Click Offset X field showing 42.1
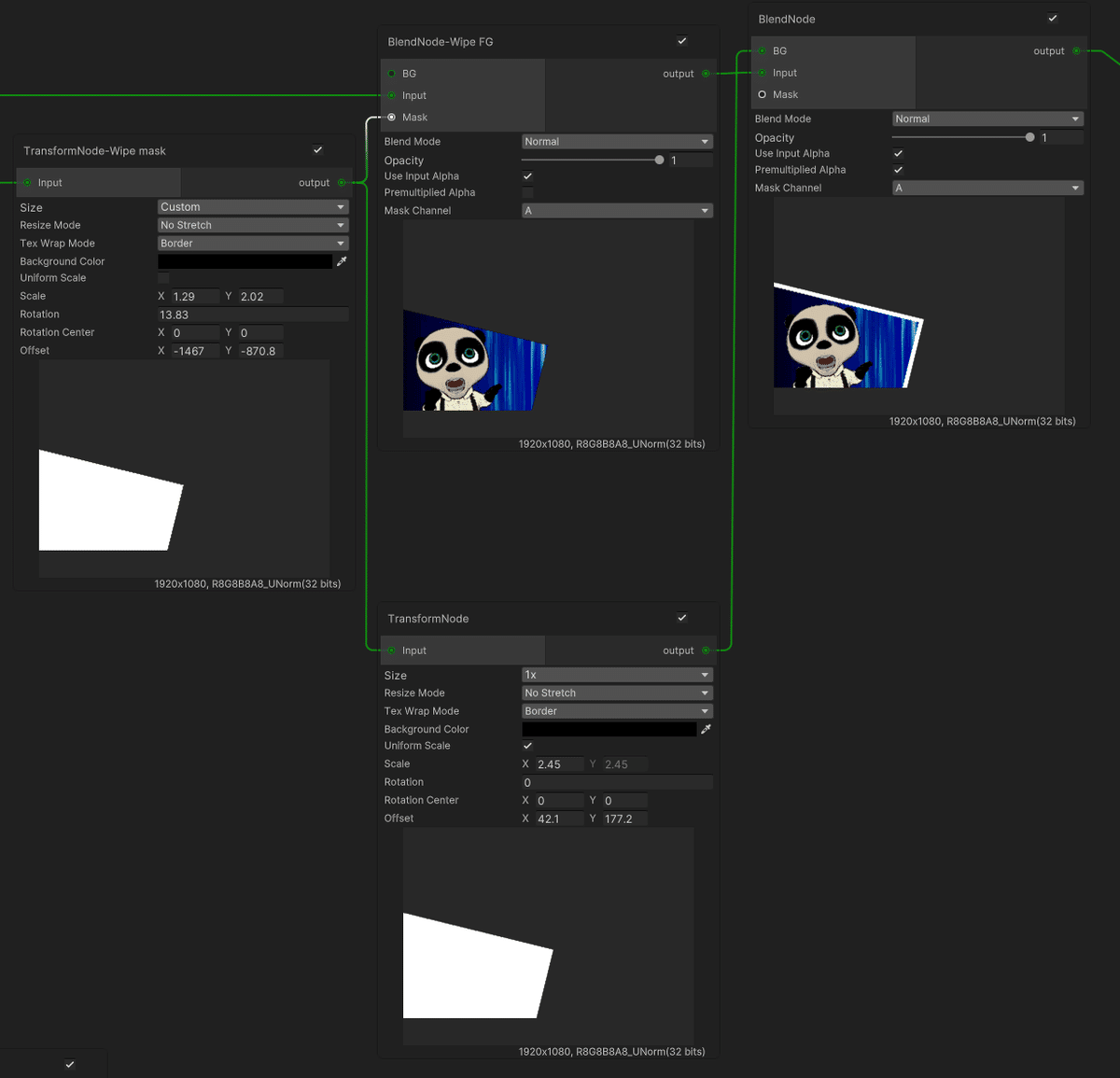This screenshot has height=1078, width=1120. tap(559, 819)
